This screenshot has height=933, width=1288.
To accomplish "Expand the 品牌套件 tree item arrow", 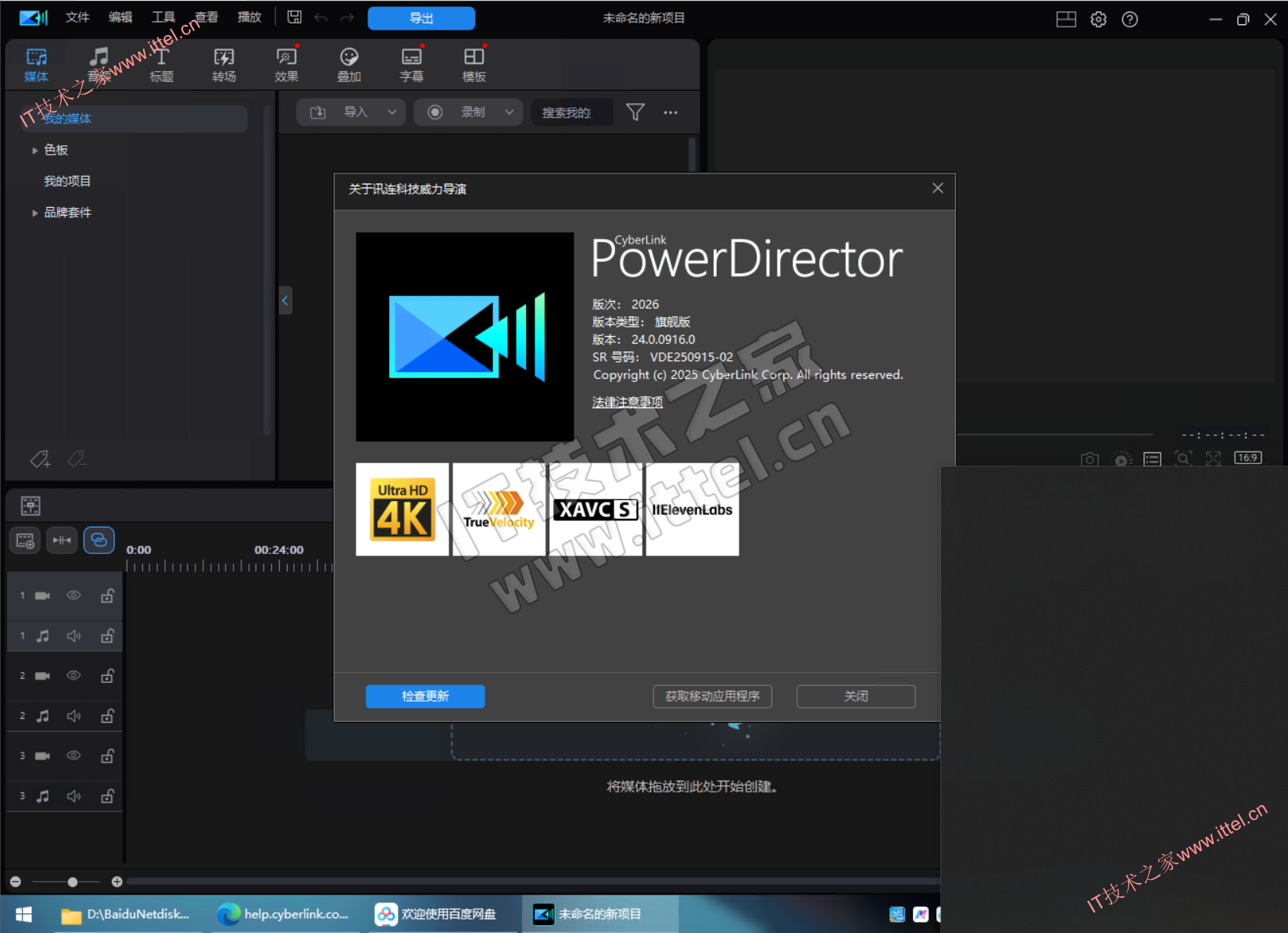I will tap(34, 213).
